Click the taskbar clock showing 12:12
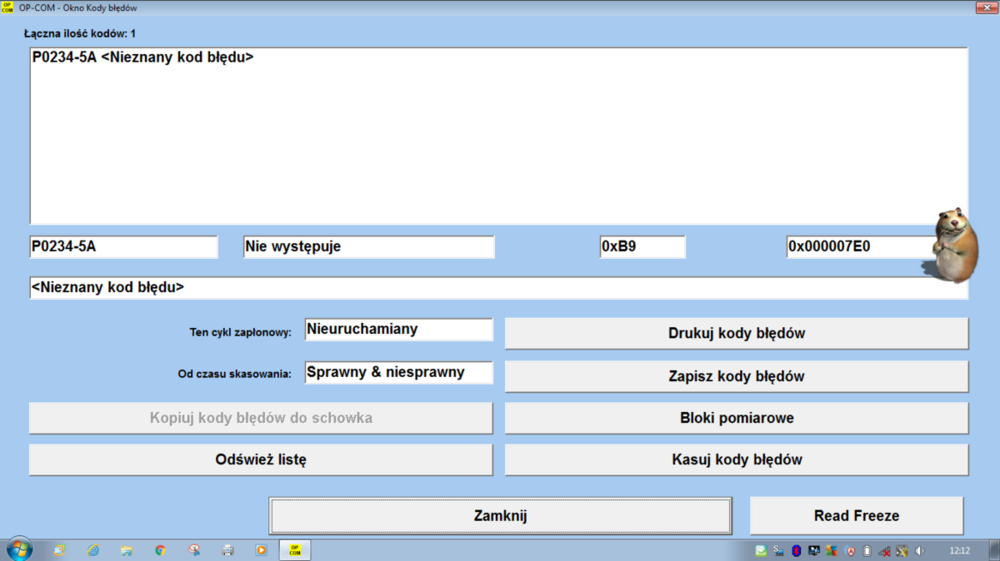1000x561 pixels. tap(960, 551)
